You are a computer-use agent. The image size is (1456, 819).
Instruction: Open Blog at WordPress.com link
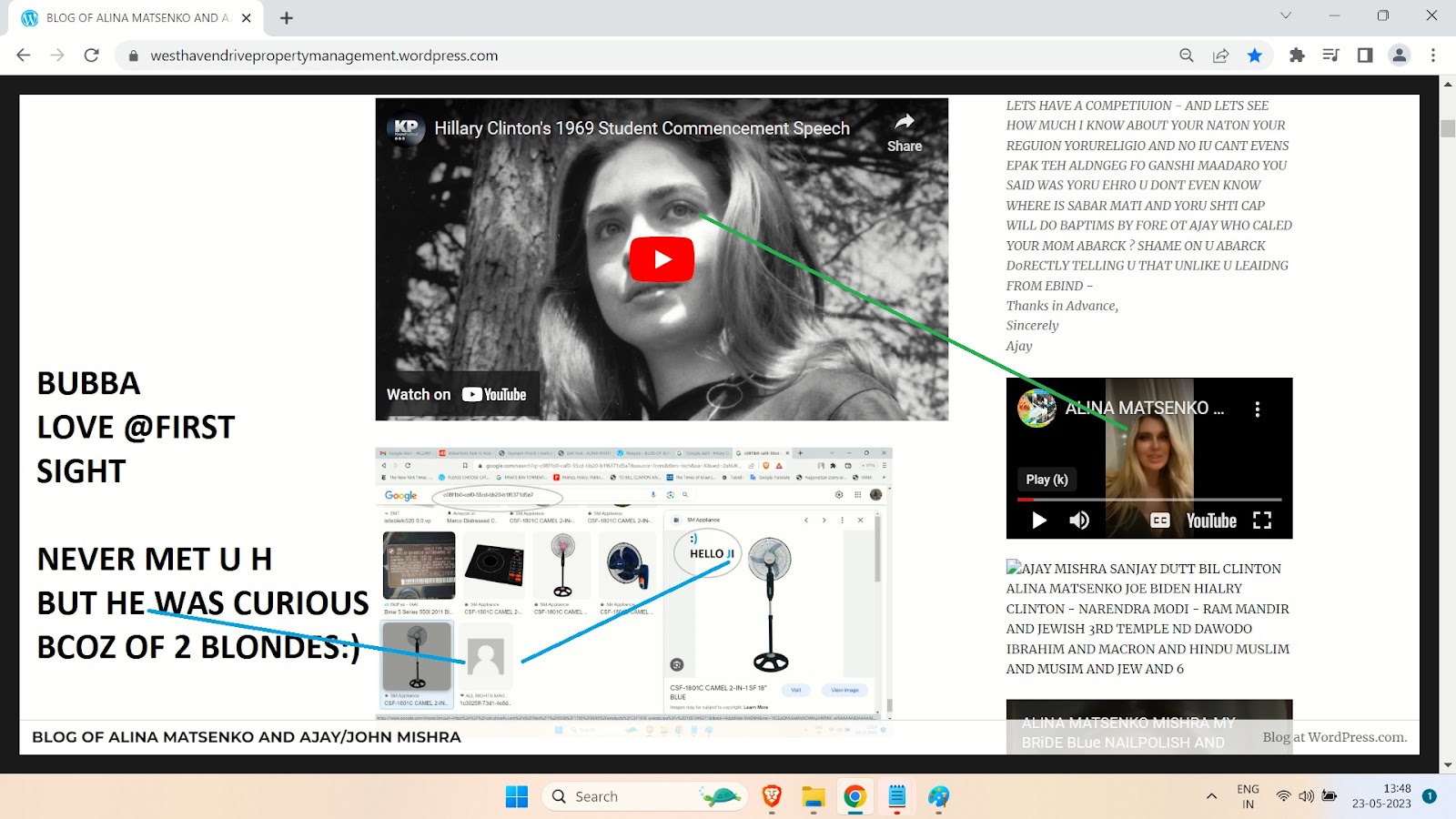(x=1334, y=737)
